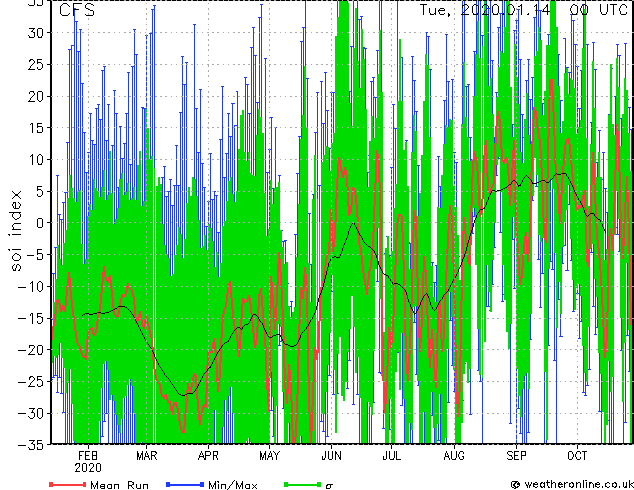Viewport: 634px width, 490px height.
Task: Click the soi index axis title
Action: pyautogui.click(x=16, y=230)
